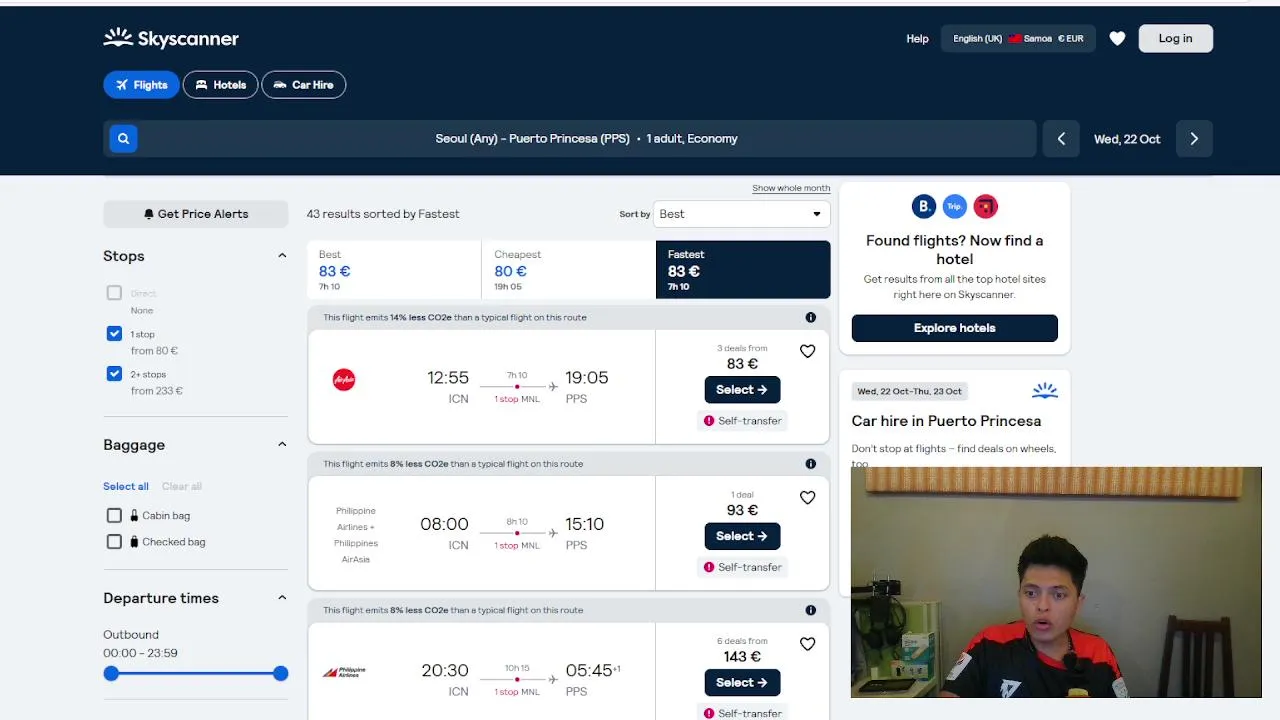Click Get Price Alerts button

(196, 214)
